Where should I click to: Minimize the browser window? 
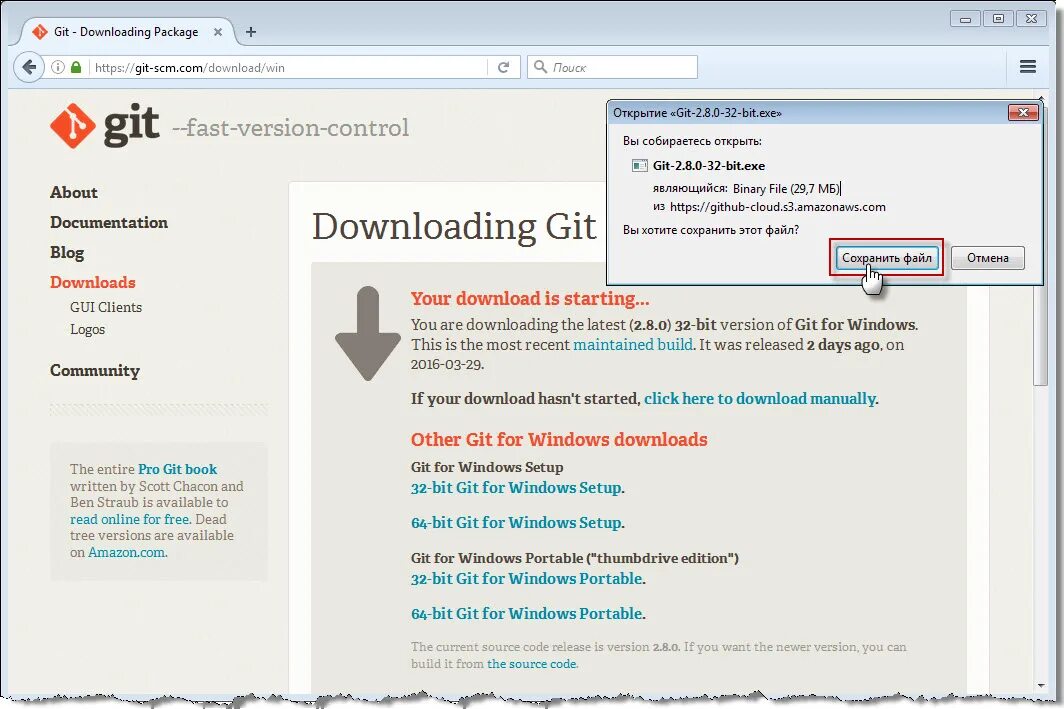click(965, 19)
